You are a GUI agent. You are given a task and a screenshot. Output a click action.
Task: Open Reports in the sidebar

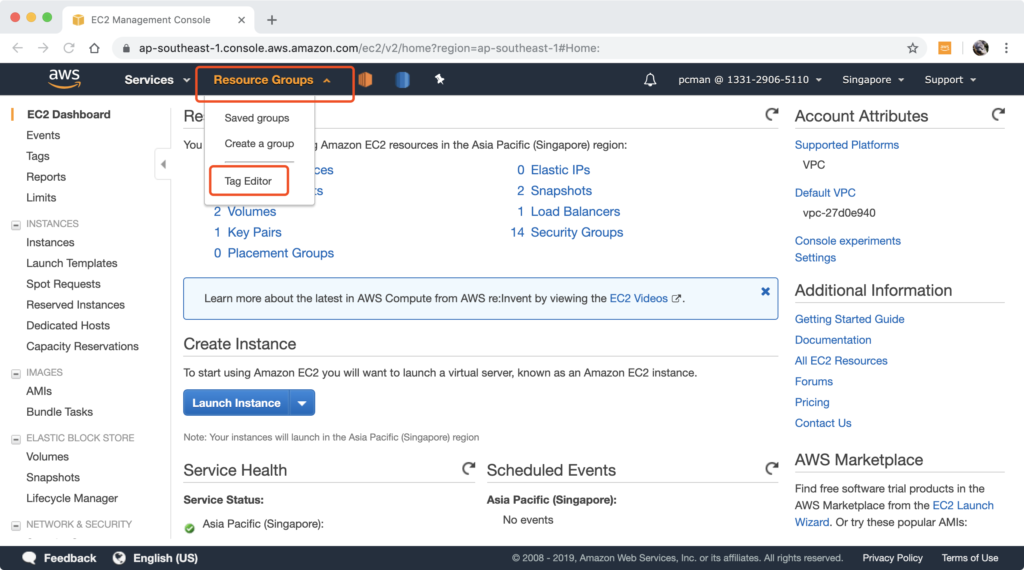[x=46, y=177]
